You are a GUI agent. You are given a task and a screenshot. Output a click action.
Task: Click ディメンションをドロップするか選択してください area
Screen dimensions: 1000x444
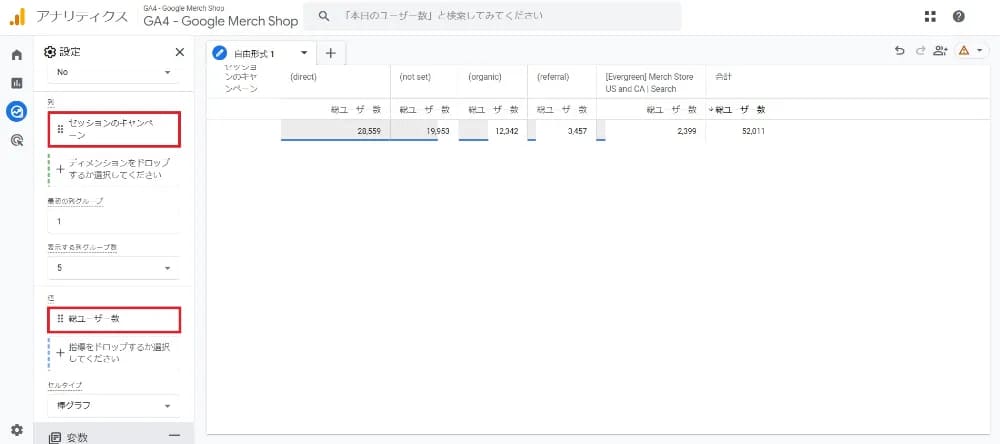pyautogui.click(x=114, y=169)
